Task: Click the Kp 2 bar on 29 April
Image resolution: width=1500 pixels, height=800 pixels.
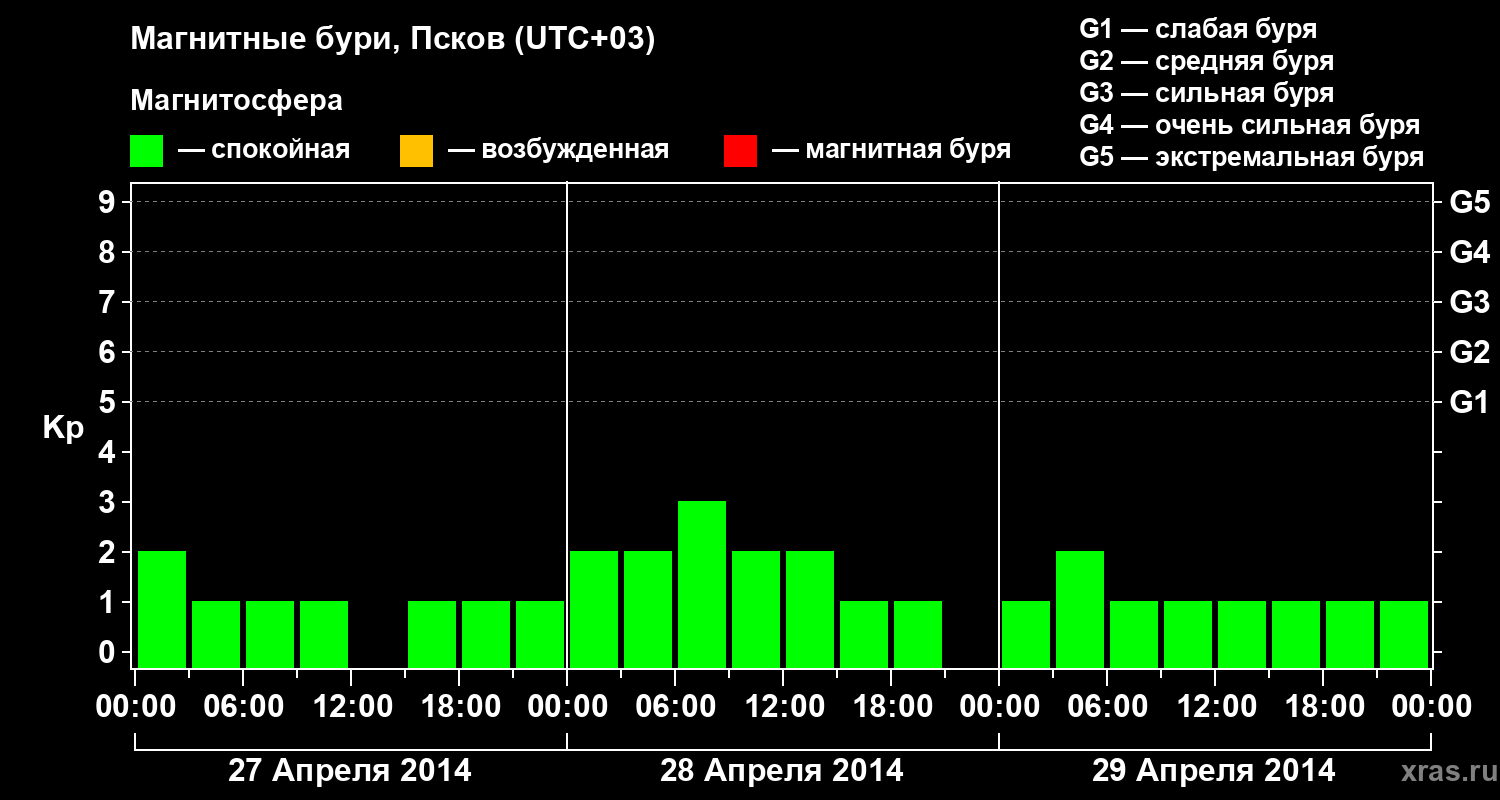Action: pos(1080,609)
